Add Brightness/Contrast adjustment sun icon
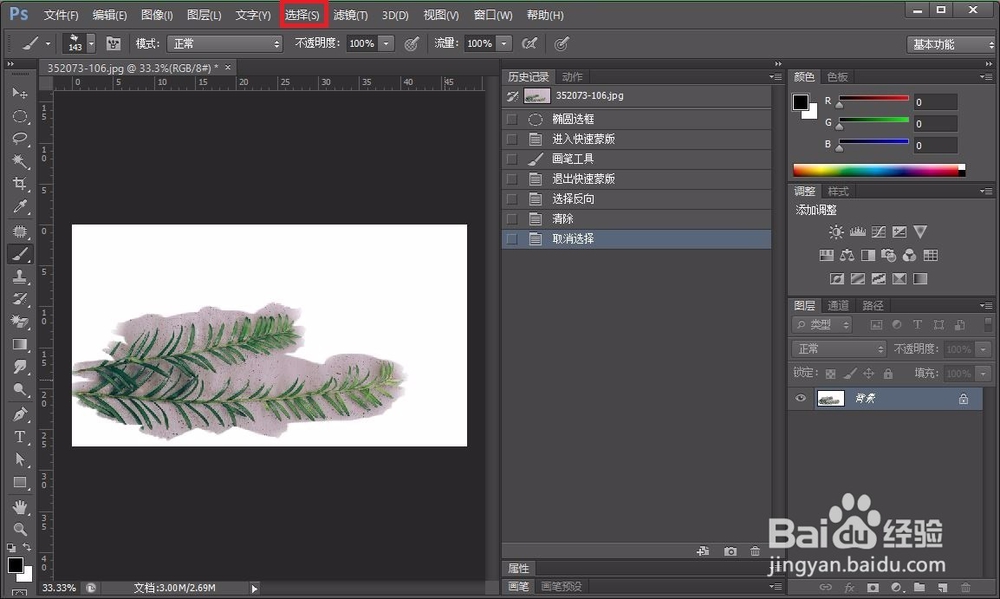 click(835, 232)
